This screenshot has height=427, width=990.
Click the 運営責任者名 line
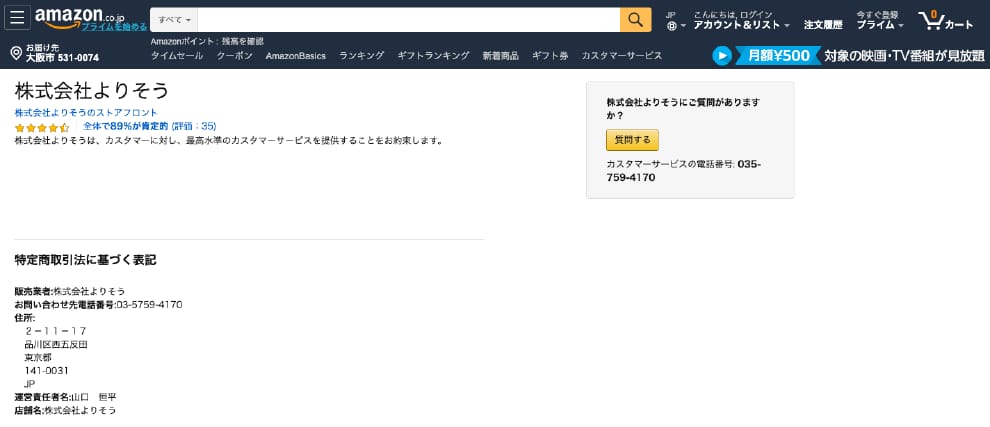[x=66, y=397]
